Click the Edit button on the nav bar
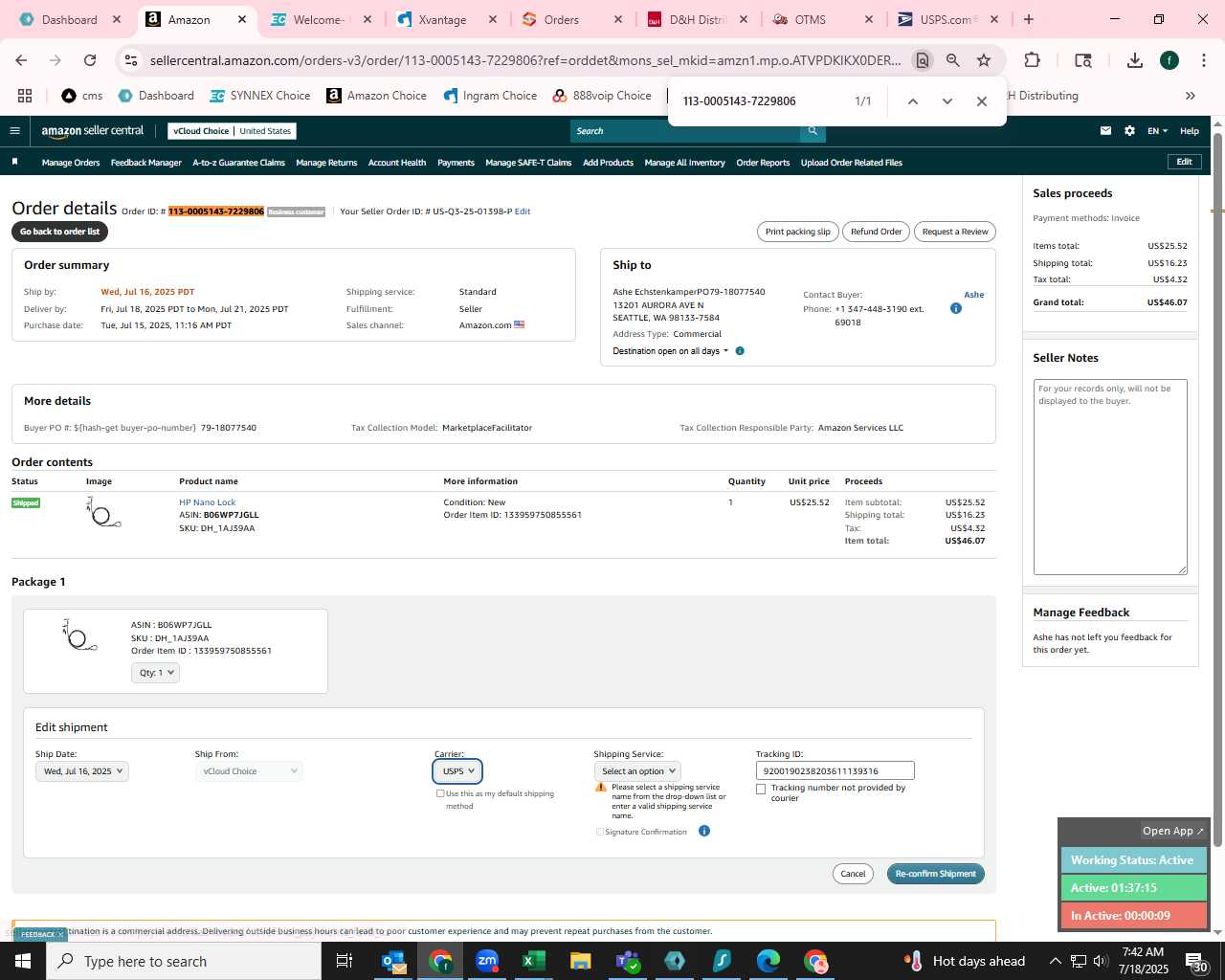This screenshot has height=980, width=1225. tap(1184, 162)
